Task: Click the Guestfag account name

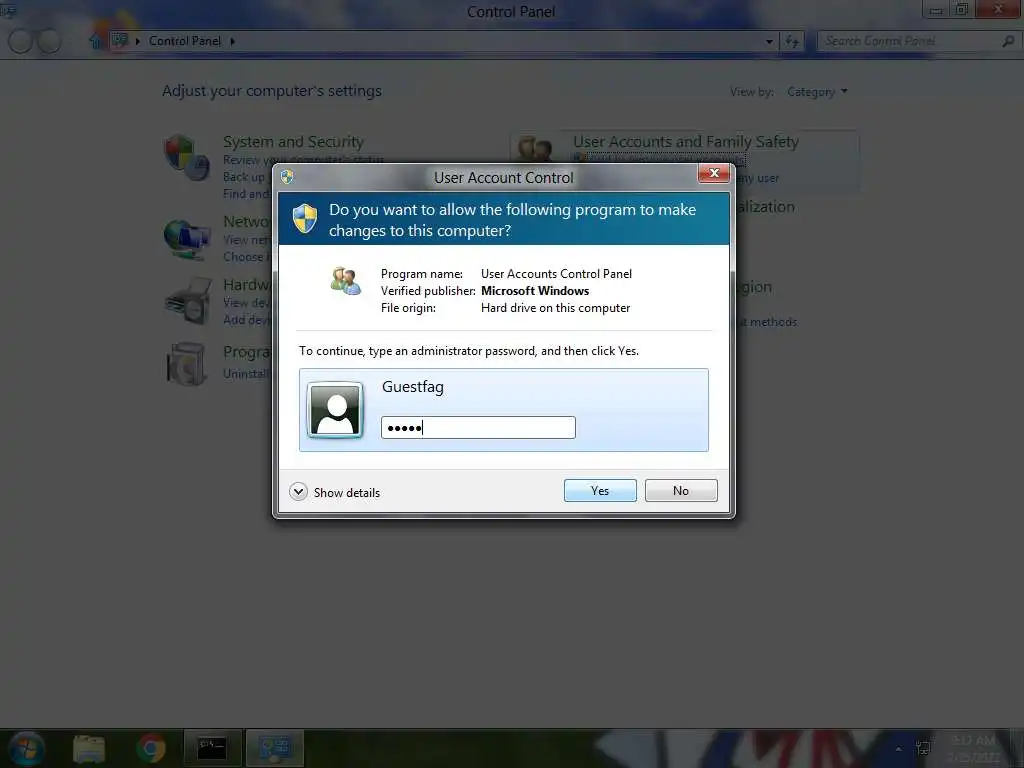Action: tap(413, 387)
